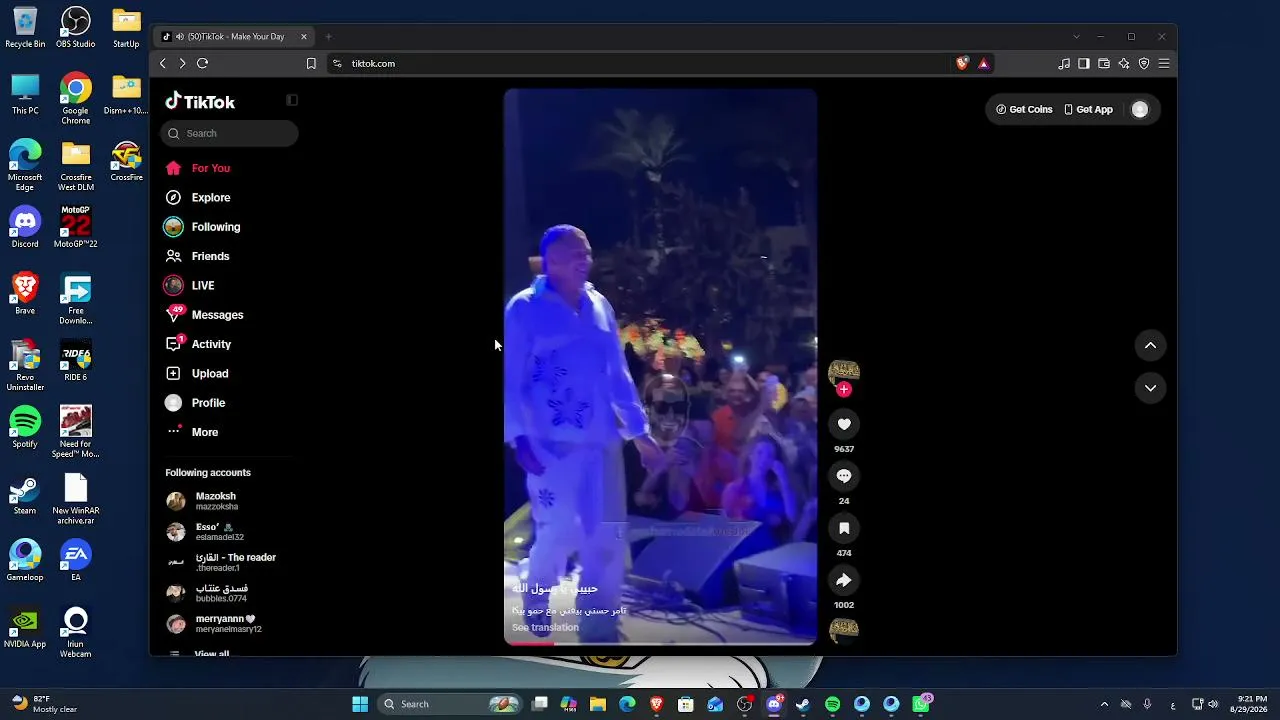The height and width of the screenshot is (720, 1280).
Task: Bookmark the video to favorites
Action: (x=844, y=528)
